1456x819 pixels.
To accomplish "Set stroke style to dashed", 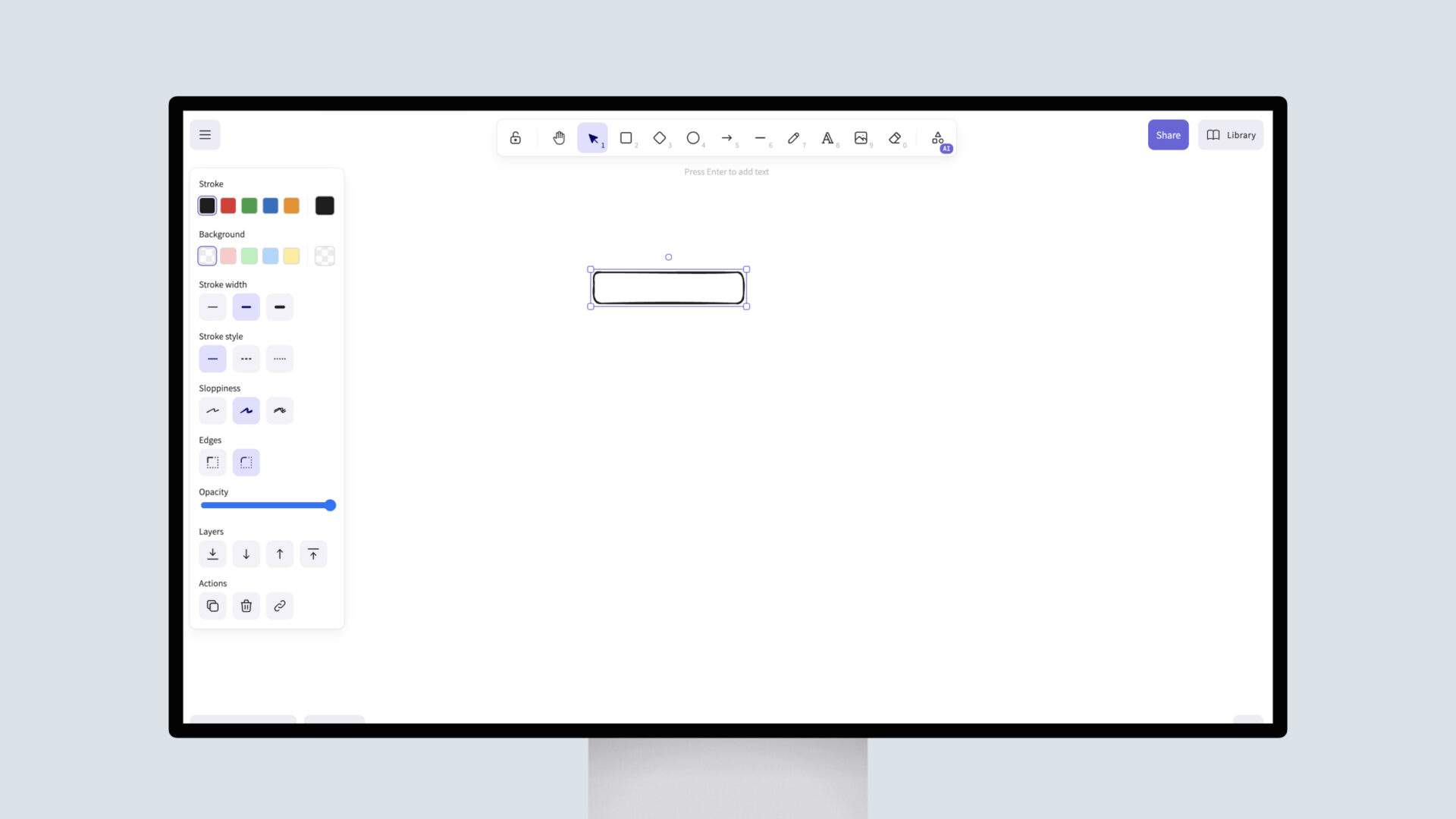I will [x=246, y=359].
